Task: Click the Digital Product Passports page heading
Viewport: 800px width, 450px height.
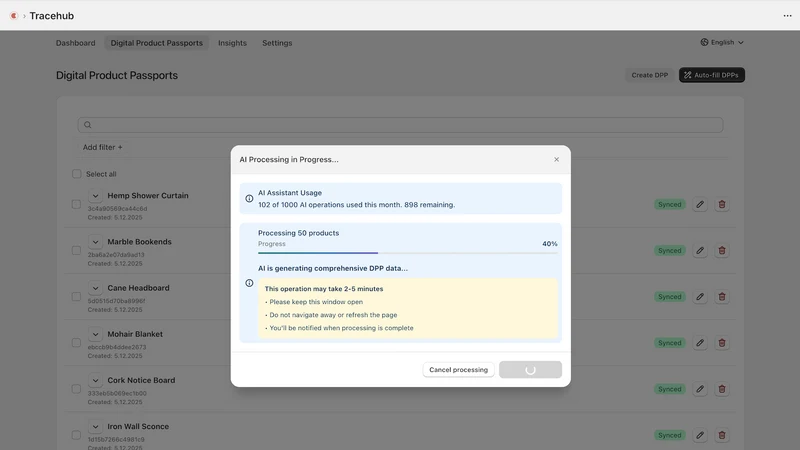Action: coord(117,76)
